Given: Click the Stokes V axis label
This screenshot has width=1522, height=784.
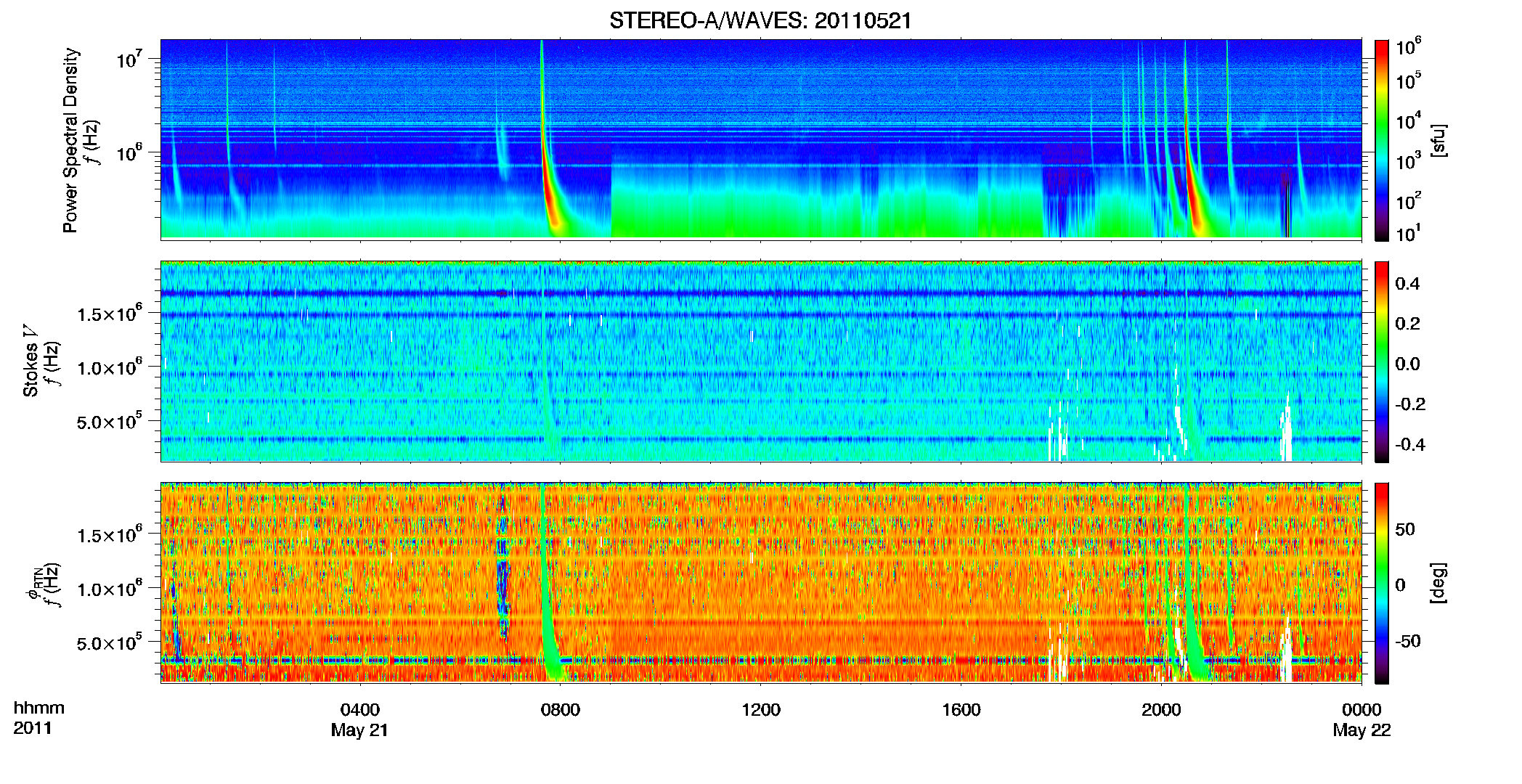Looking at the screenshot, I should (30, 360).
